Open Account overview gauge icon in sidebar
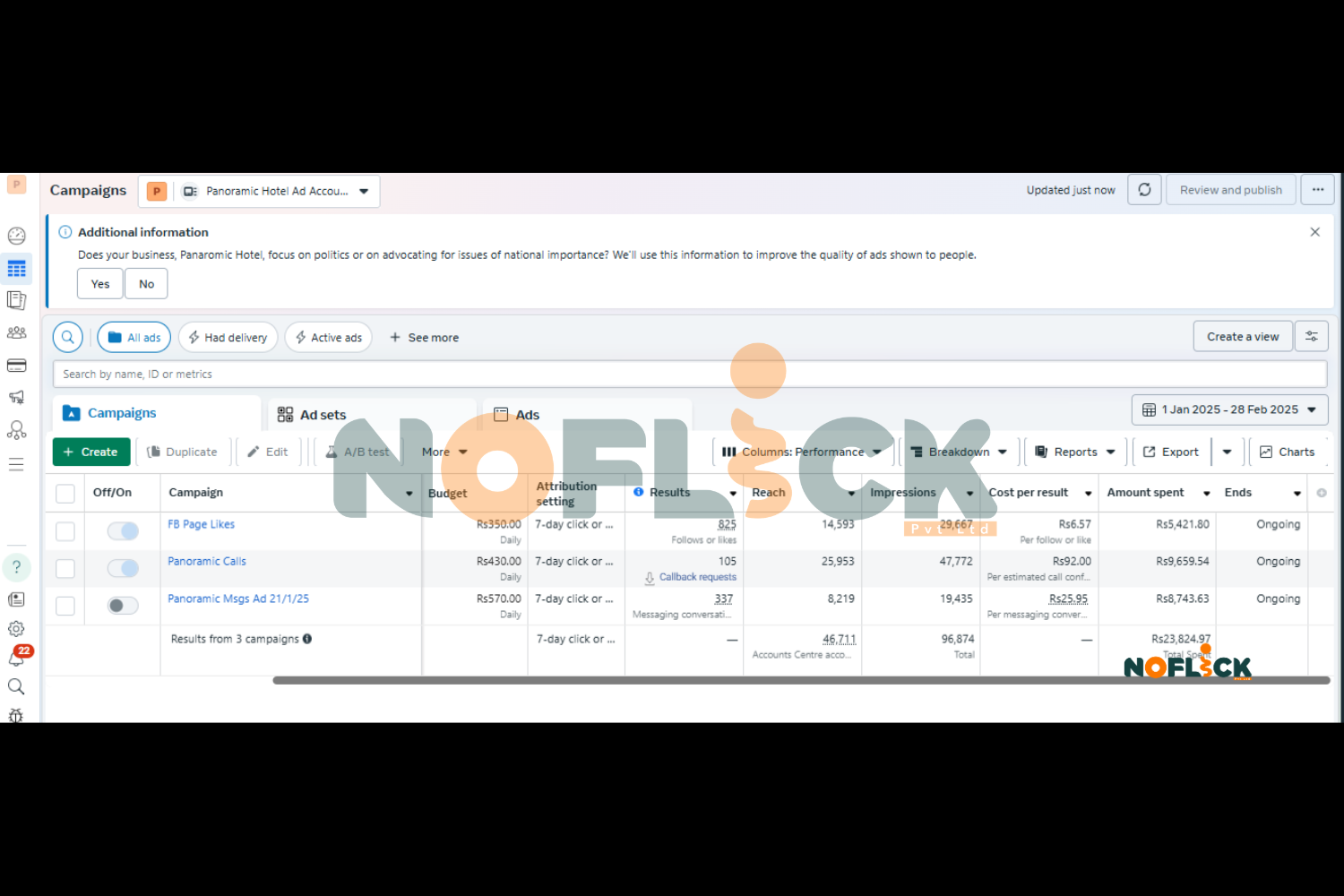 coord(16,236)
